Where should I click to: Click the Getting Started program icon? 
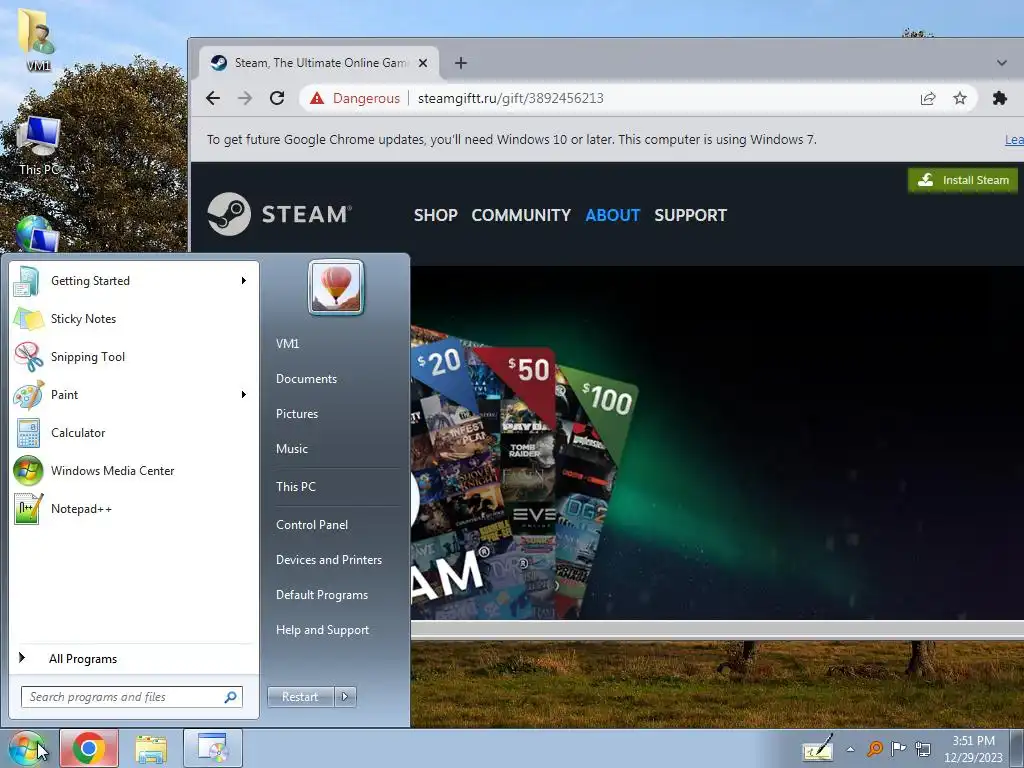(27, 281)
